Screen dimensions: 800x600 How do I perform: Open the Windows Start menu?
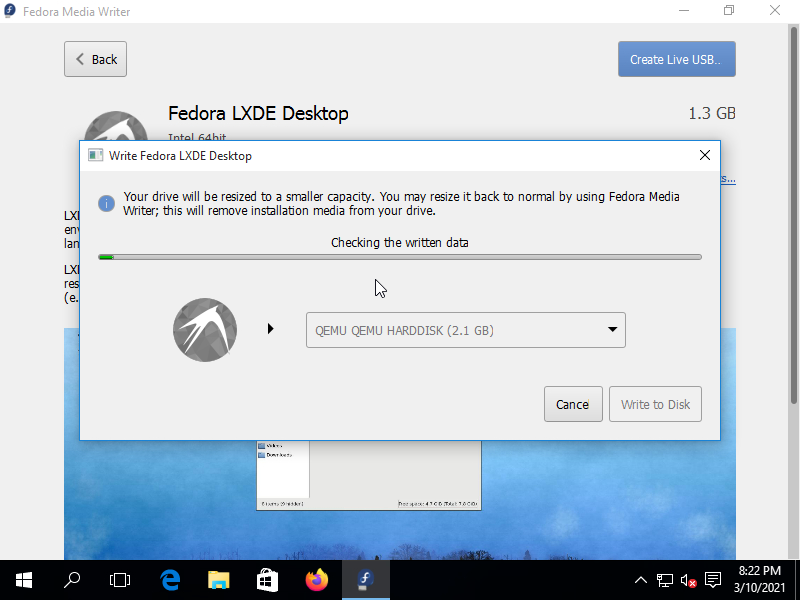click(24, 580)
